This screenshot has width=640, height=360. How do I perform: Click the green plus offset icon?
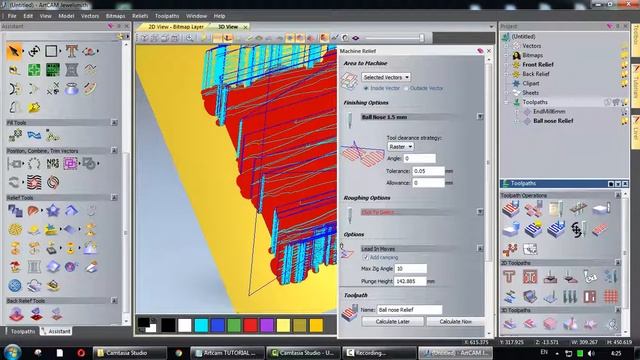pyautogui.click(x=34, y=70)
